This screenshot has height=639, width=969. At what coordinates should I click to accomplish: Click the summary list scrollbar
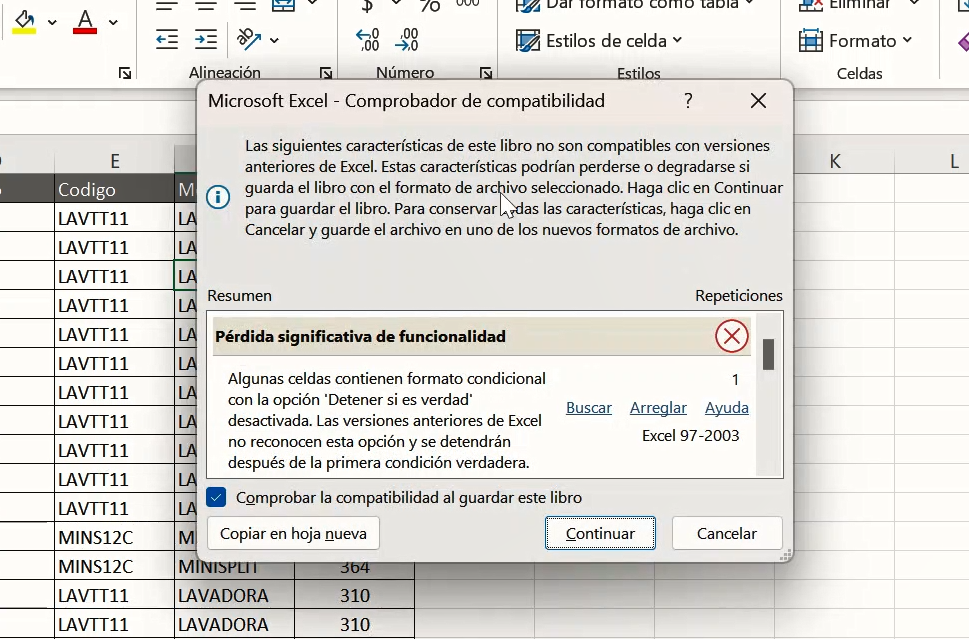[x=767, y=355]
